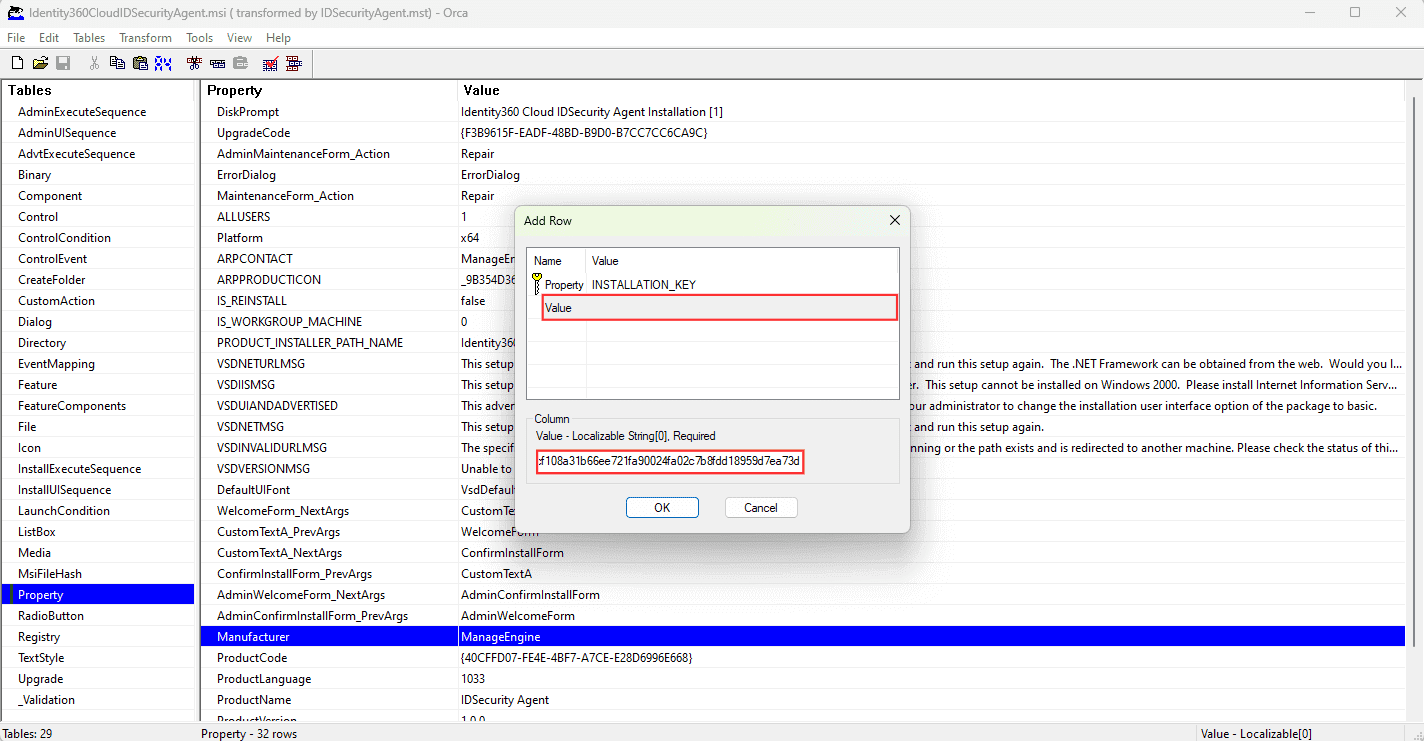The width and height of the screenshot is (1424, 741).
Task: Select the File table
Action: click(x=27, y=427)
